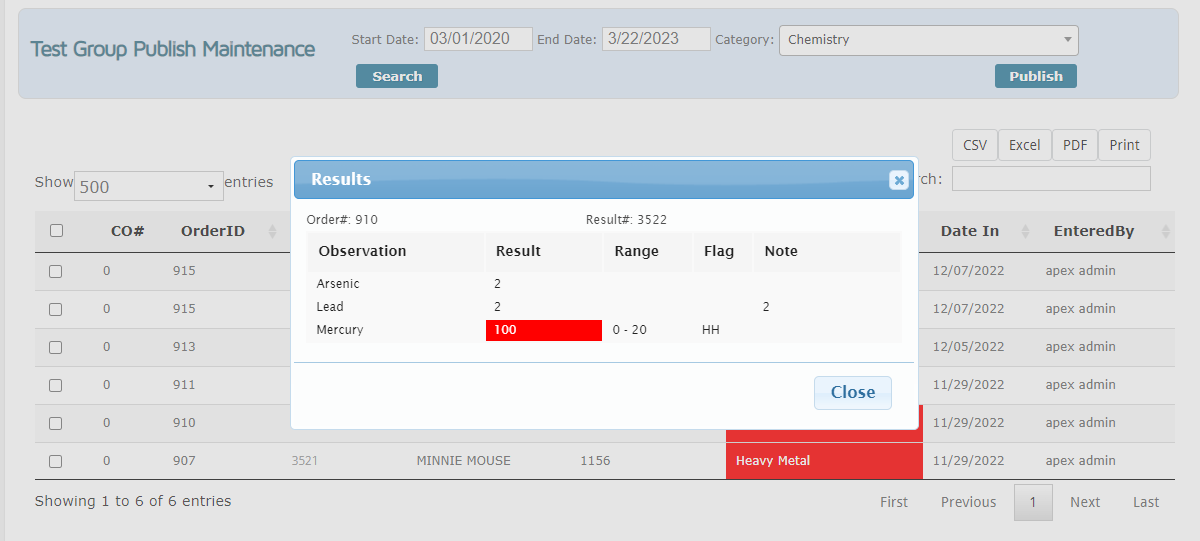Image resolution: width=1200 pixels, height=541 pixels.
Task: Click the MINNIE MOUSE patient name
Action: (x=463, y=461)
